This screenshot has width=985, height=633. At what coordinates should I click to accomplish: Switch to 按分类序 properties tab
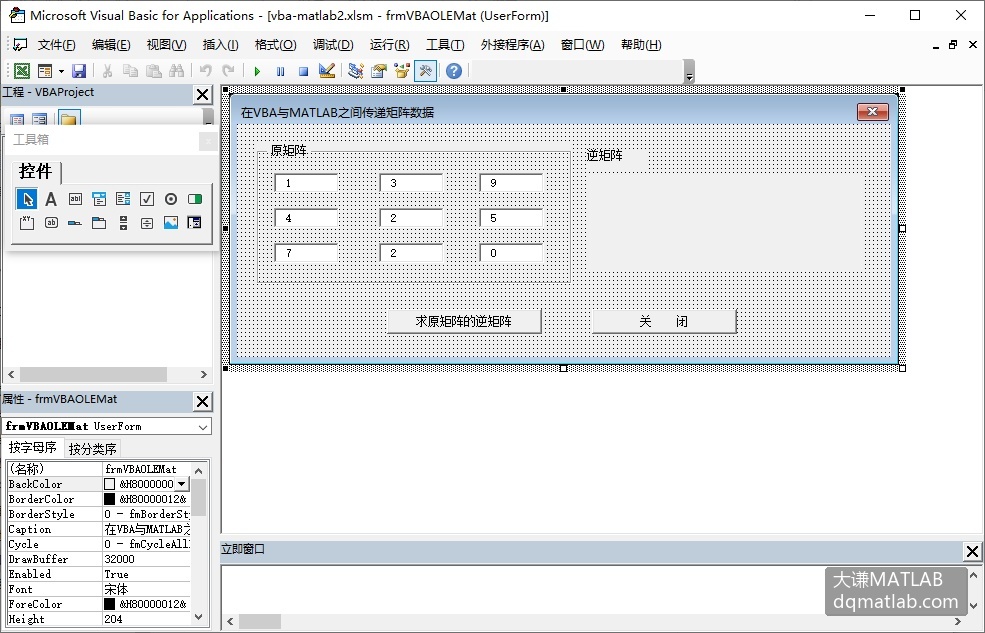point(92,448)
